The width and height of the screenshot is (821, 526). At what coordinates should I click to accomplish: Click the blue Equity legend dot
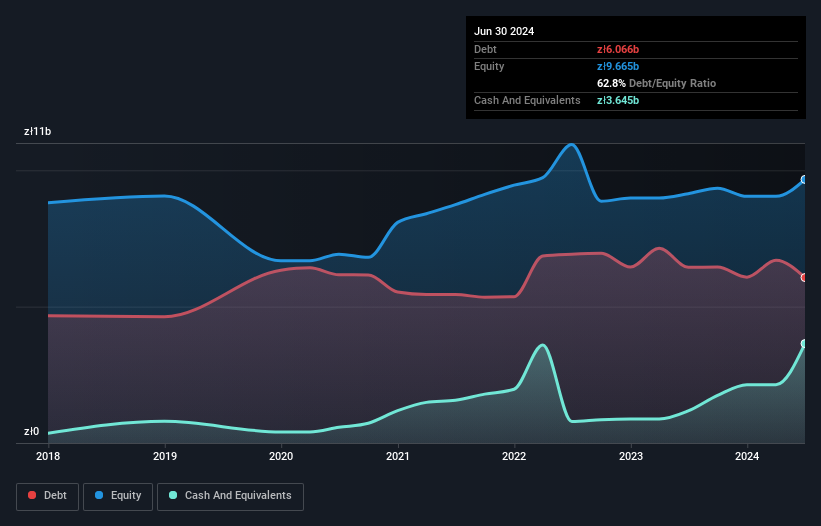[99, 495]
